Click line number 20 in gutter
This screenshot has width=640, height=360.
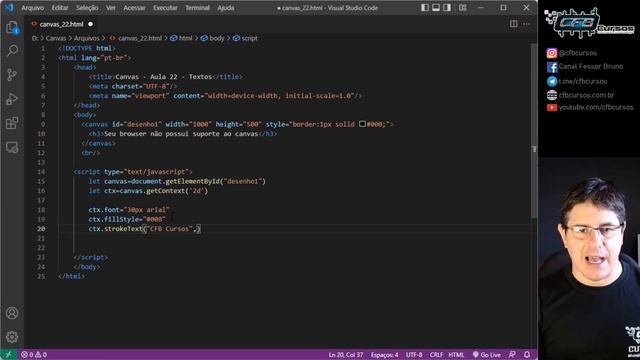click(41, 229)
